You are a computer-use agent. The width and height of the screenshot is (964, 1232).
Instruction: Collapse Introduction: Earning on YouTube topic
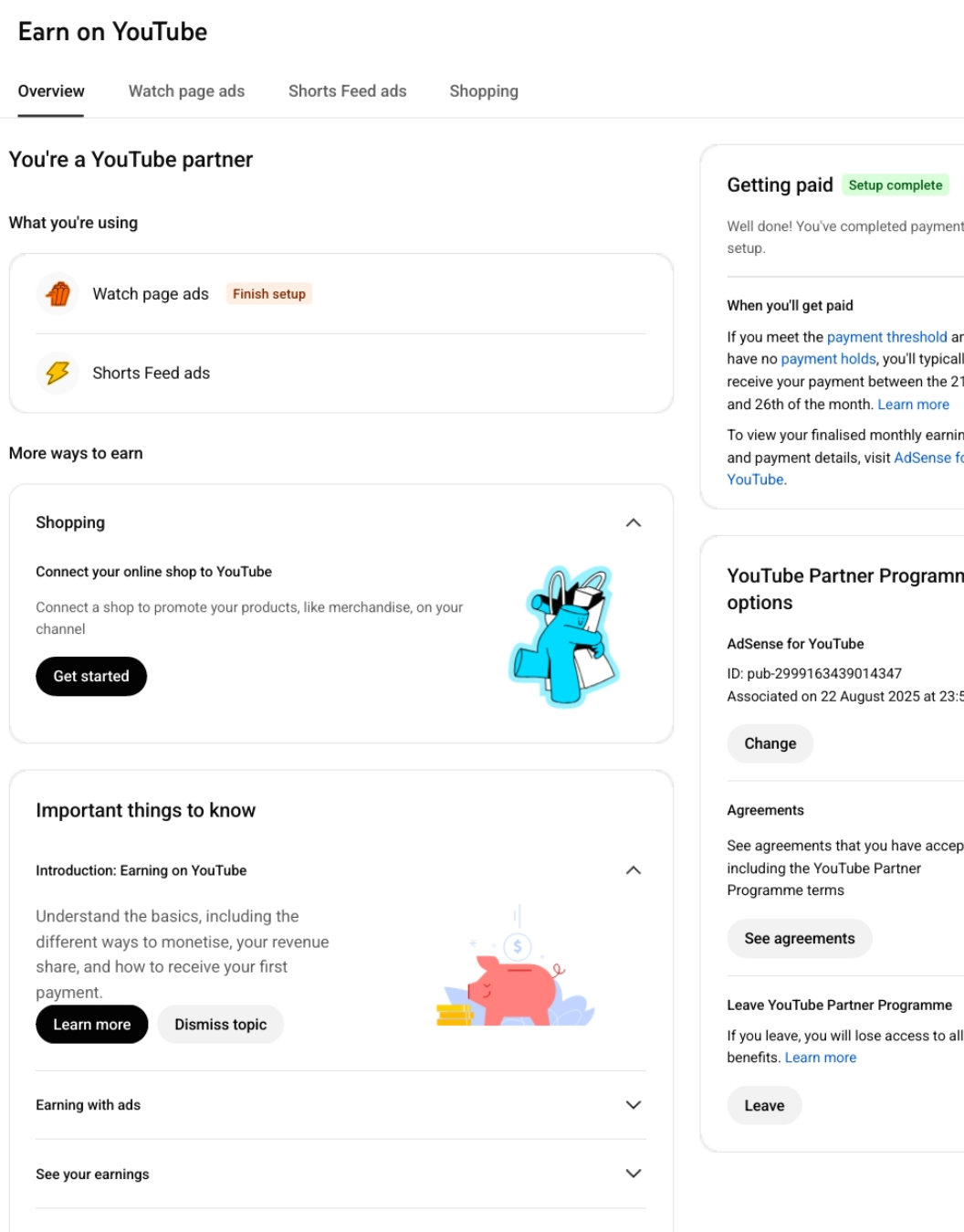(x=634, y=870)
